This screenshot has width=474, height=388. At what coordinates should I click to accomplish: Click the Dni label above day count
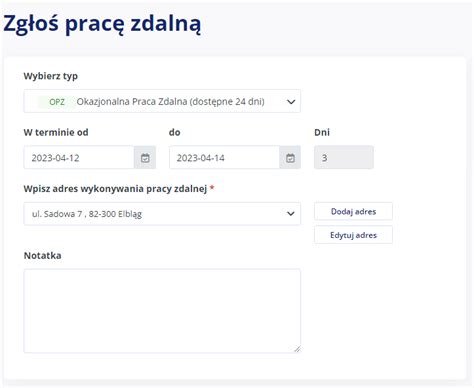coord(322,132)
